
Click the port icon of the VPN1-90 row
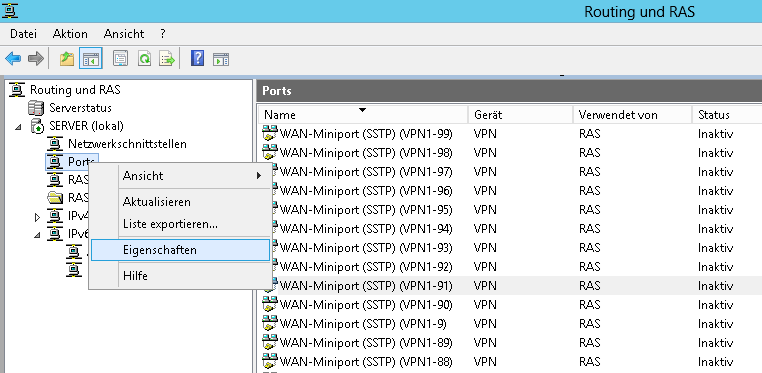click(270, 305)
